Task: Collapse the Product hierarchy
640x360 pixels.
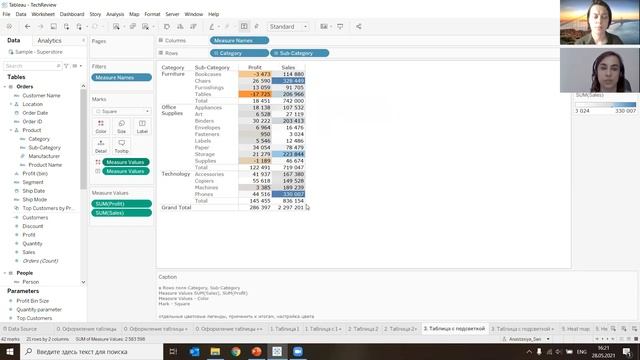Action: pyautogui.click(x=11, y=130)
